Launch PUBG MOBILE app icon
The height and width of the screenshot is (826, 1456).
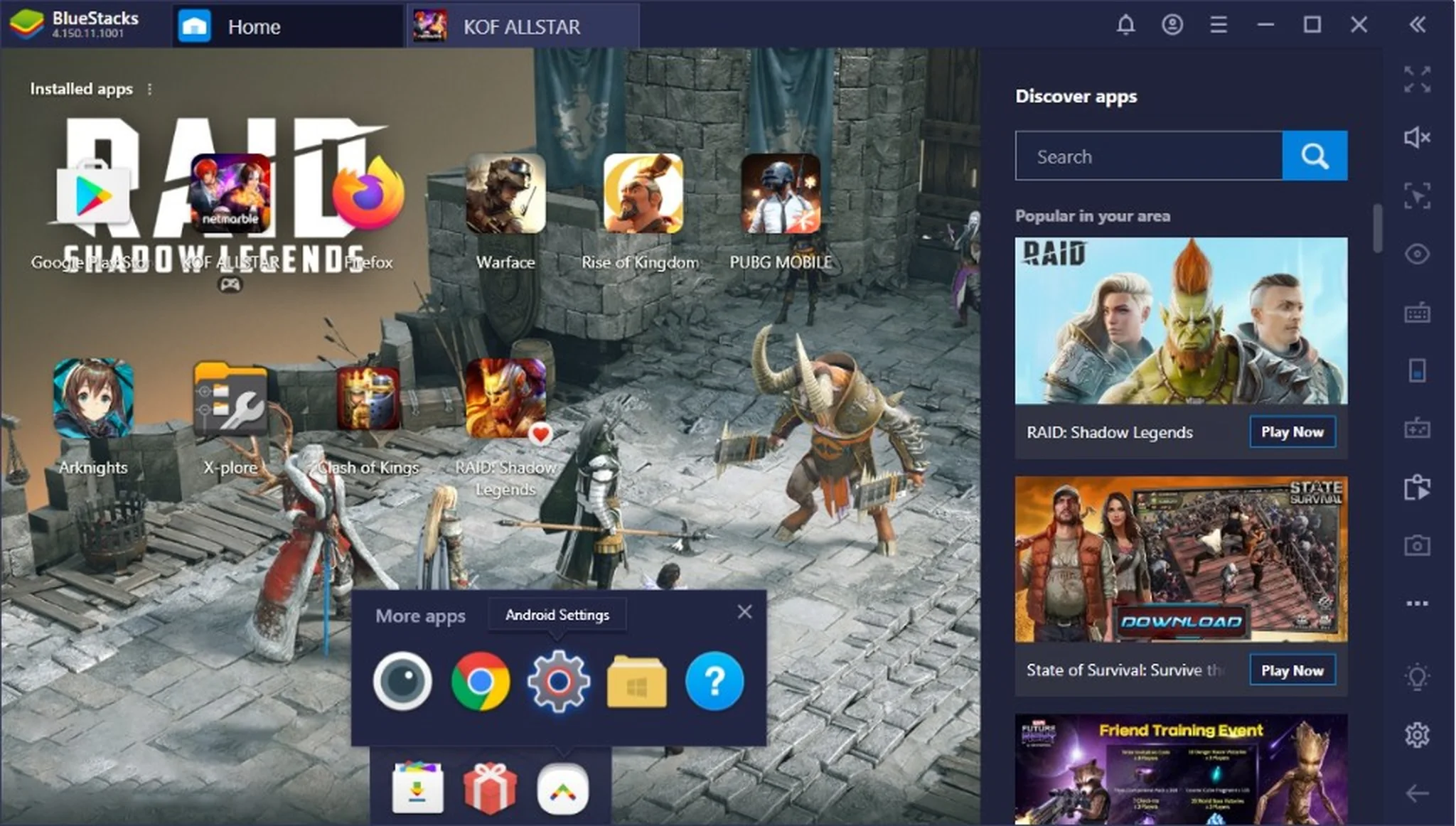pos(781,194)
